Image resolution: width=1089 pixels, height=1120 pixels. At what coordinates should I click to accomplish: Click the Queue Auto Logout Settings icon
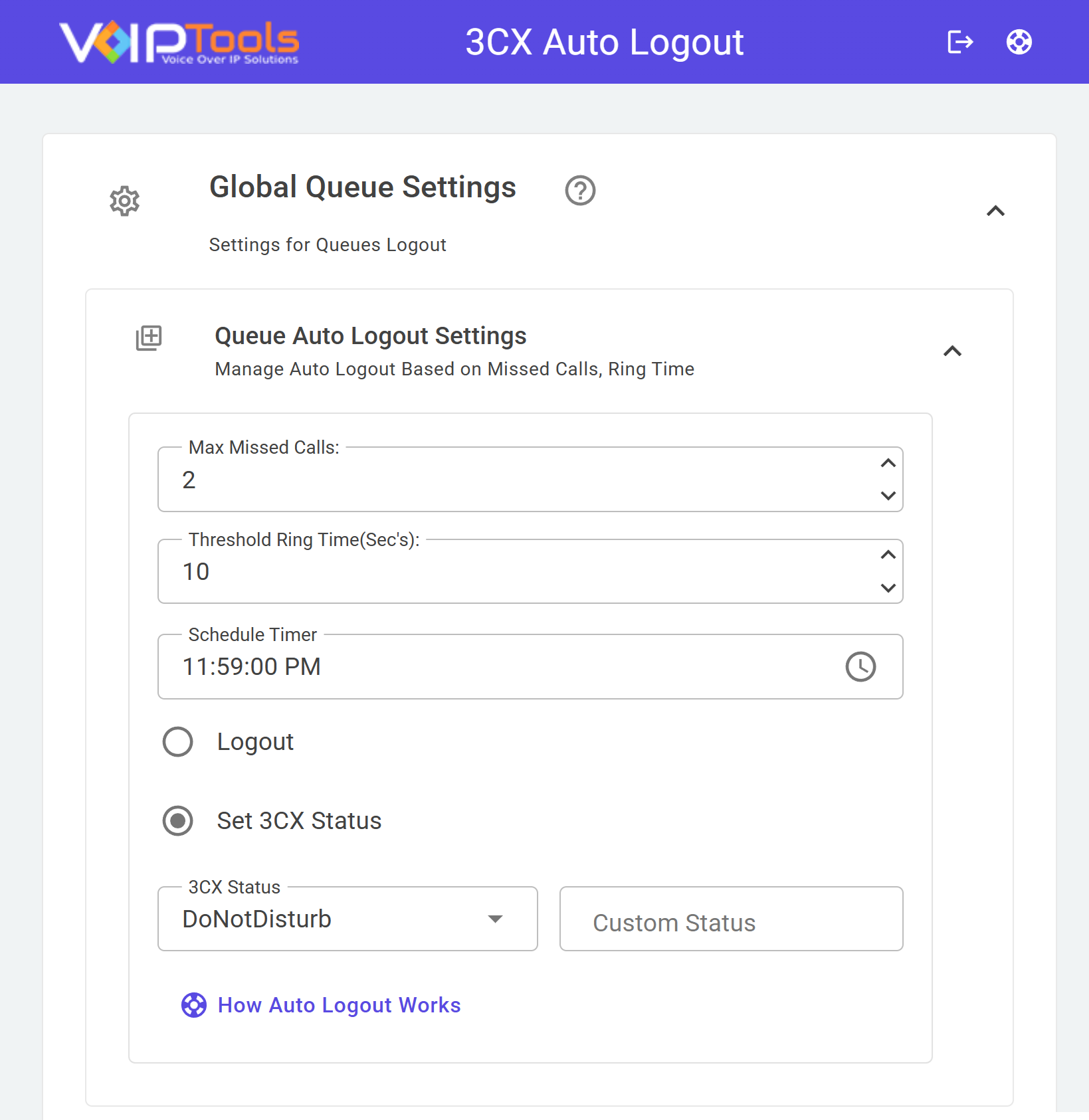point(149,338)
